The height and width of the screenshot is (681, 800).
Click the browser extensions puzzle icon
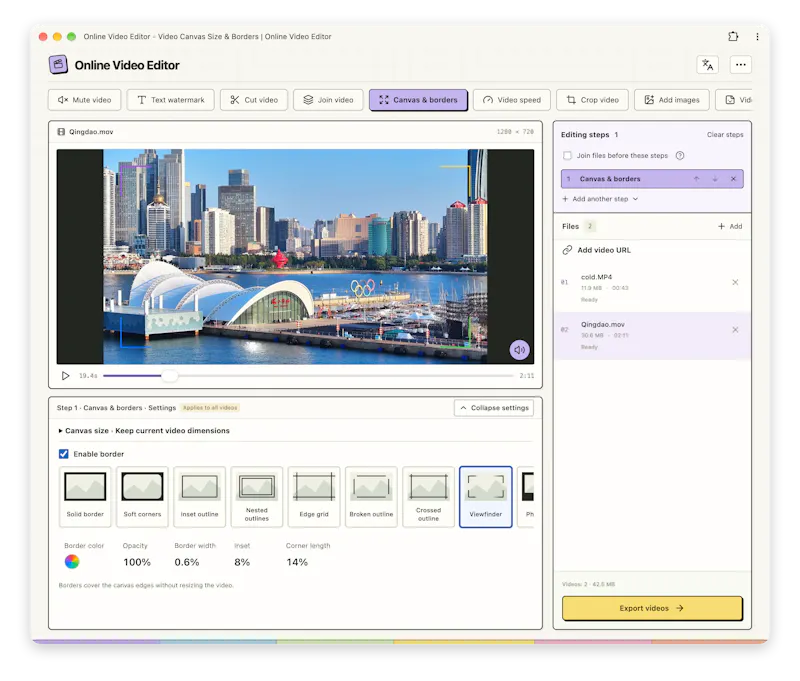(x=733, y=36)
